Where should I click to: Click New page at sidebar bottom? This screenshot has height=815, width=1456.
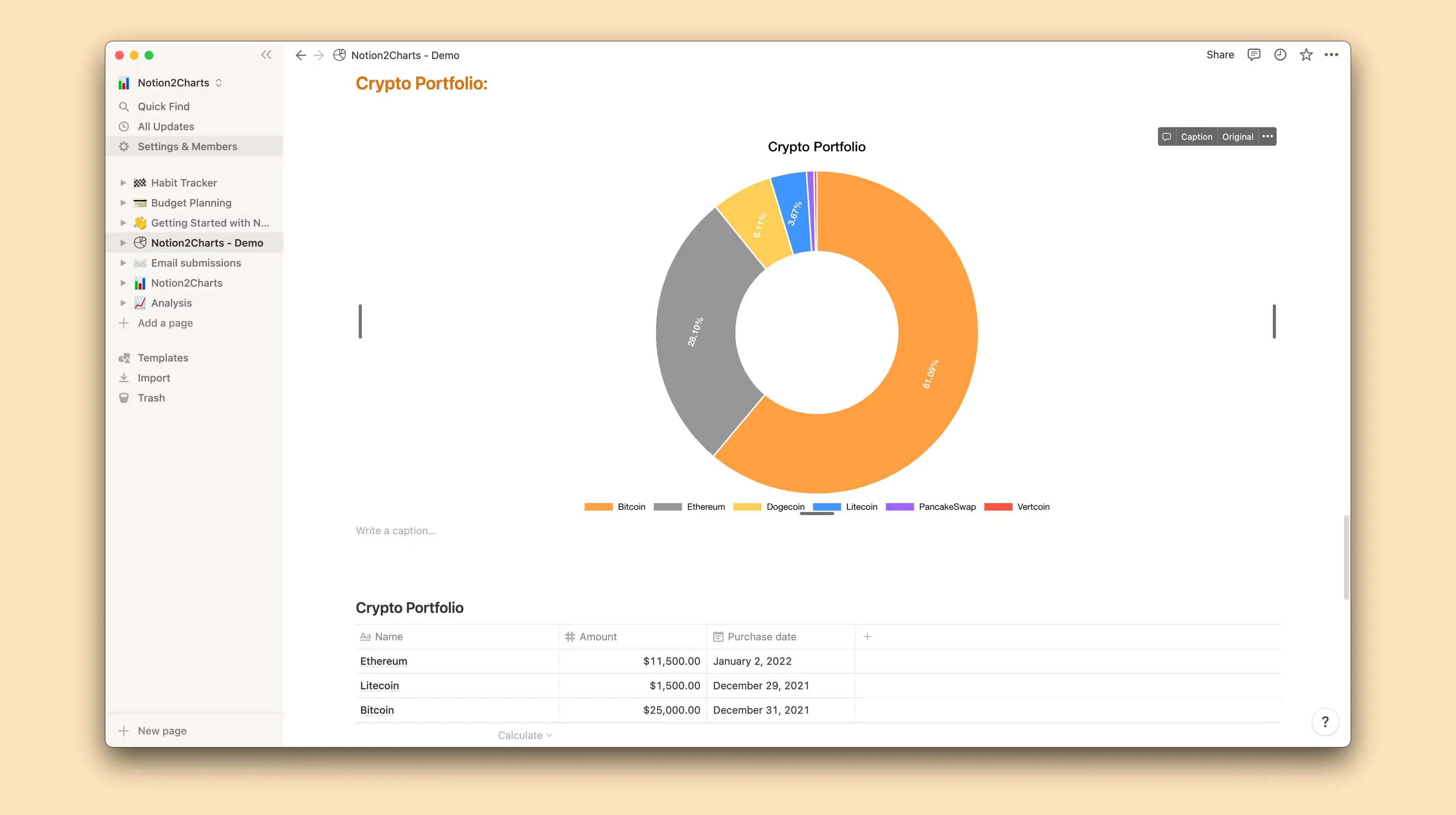162,731
